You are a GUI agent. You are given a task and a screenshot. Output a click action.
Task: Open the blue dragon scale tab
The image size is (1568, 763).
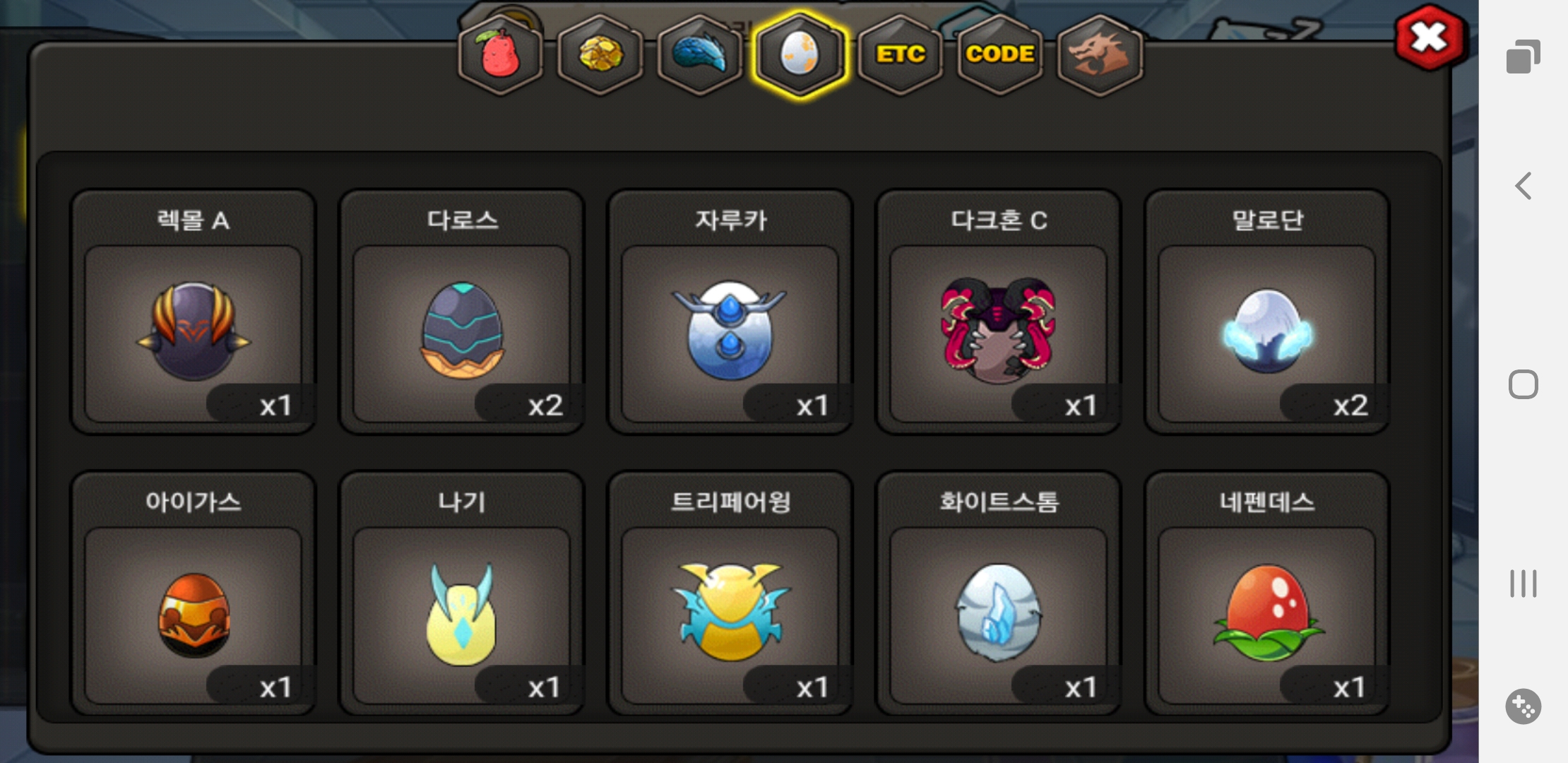tap(700, 54)
